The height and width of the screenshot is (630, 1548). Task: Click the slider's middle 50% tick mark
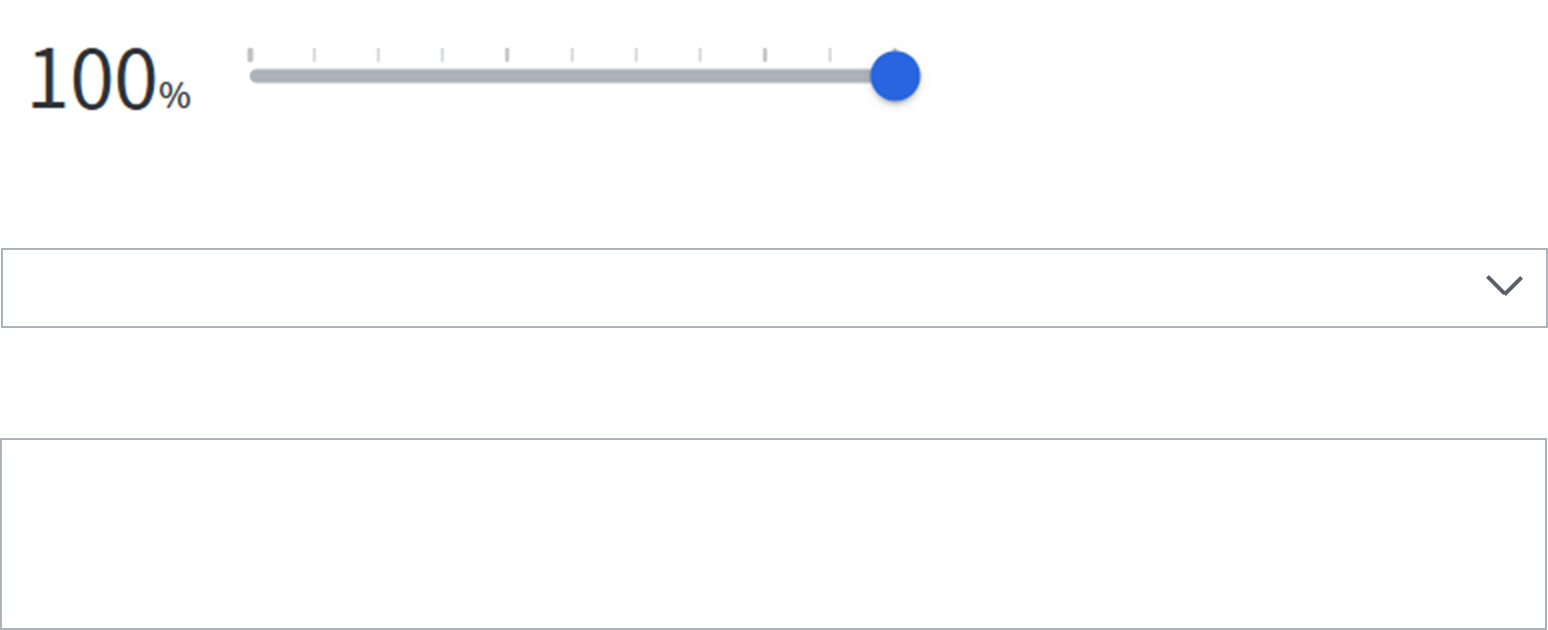(x=572, y=77)
